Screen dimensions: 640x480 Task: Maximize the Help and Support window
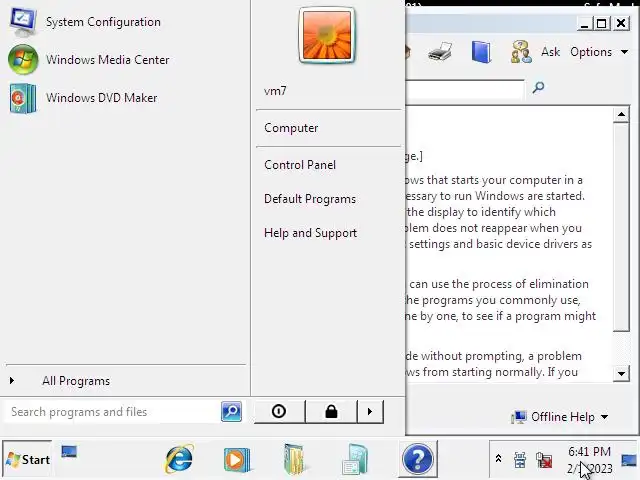tap(602, 23)
